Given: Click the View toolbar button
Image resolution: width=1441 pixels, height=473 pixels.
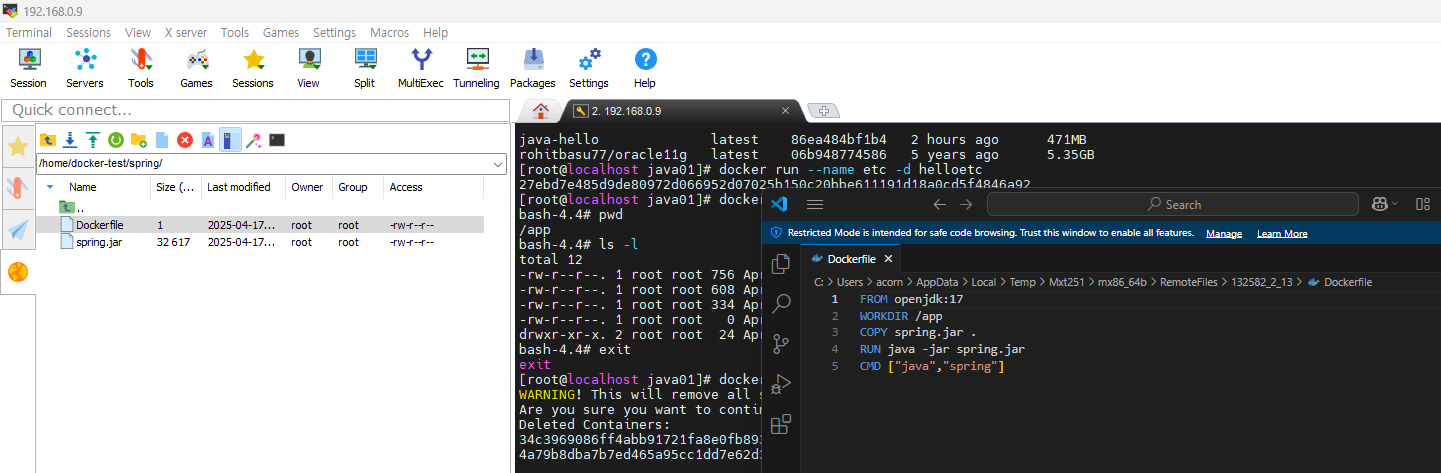Looking at the screenshot, I should click(309, 68).
